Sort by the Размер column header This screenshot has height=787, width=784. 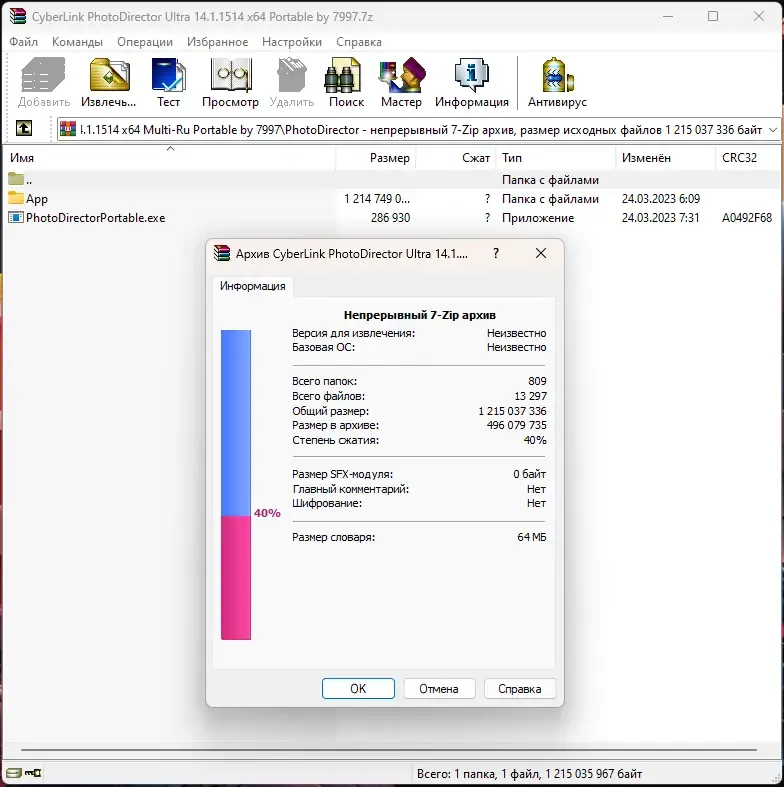pos(376,158)
